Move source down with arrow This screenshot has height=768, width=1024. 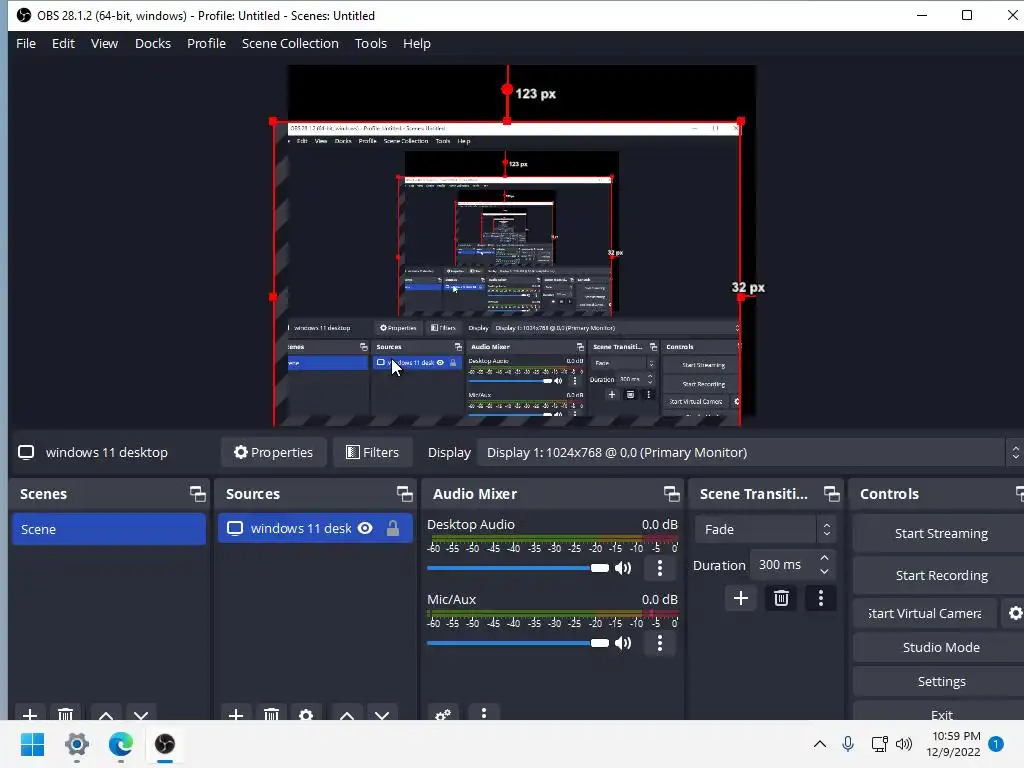(x=382, y=714)
